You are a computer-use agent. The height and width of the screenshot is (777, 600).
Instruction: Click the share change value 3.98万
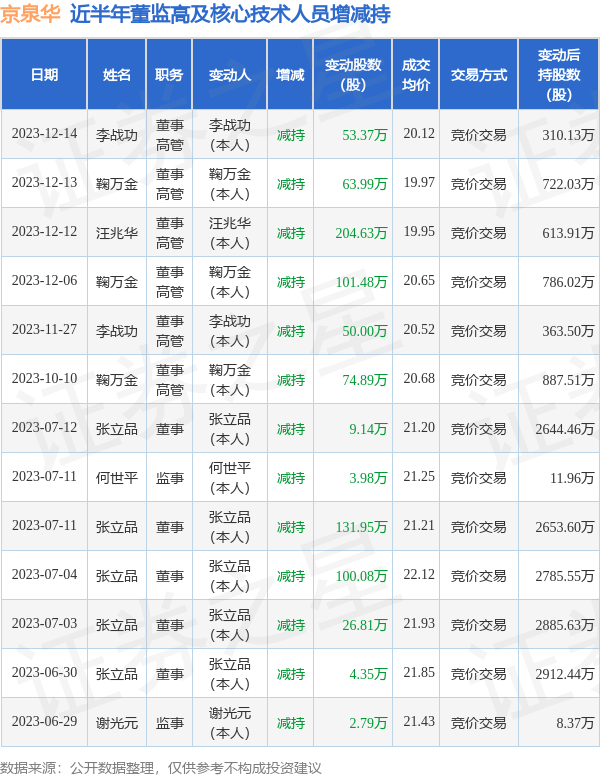tap(368, 478)
